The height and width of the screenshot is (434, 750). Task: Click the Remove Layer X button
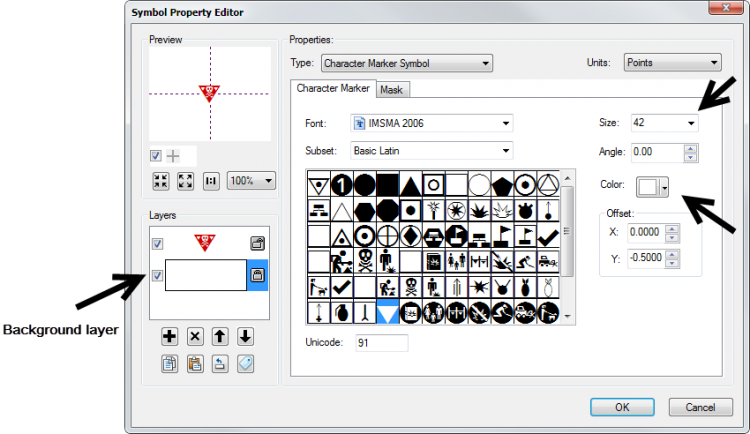(195, 337)
